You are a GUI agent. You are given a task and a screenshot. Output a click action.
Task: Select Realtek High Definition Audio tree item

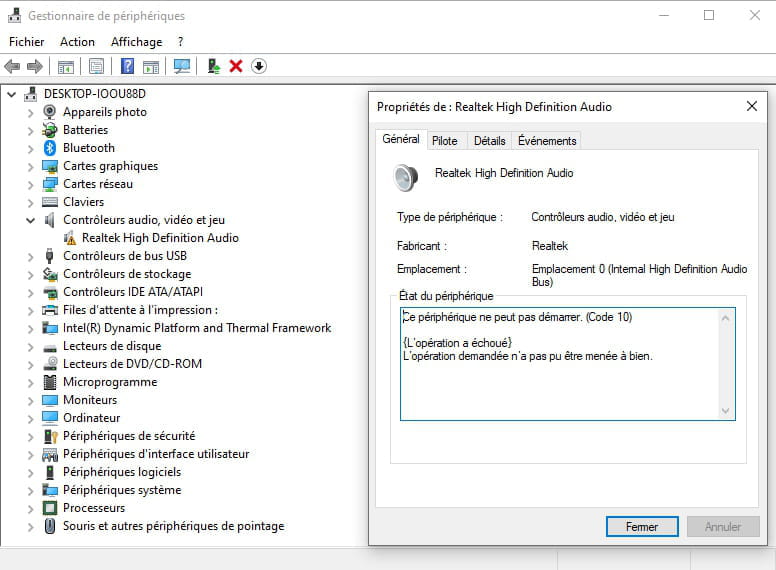pos(160,238)
